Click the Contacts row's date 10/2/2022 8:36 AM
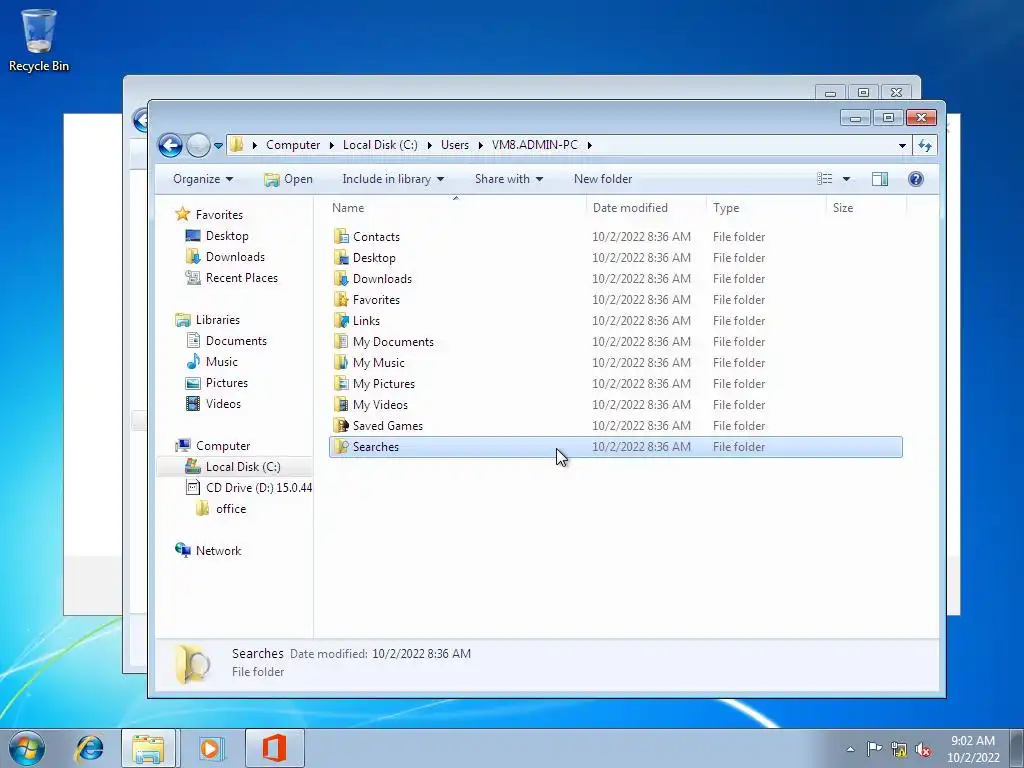Viewport: 1024px width, 768px height. click(641, 236)
